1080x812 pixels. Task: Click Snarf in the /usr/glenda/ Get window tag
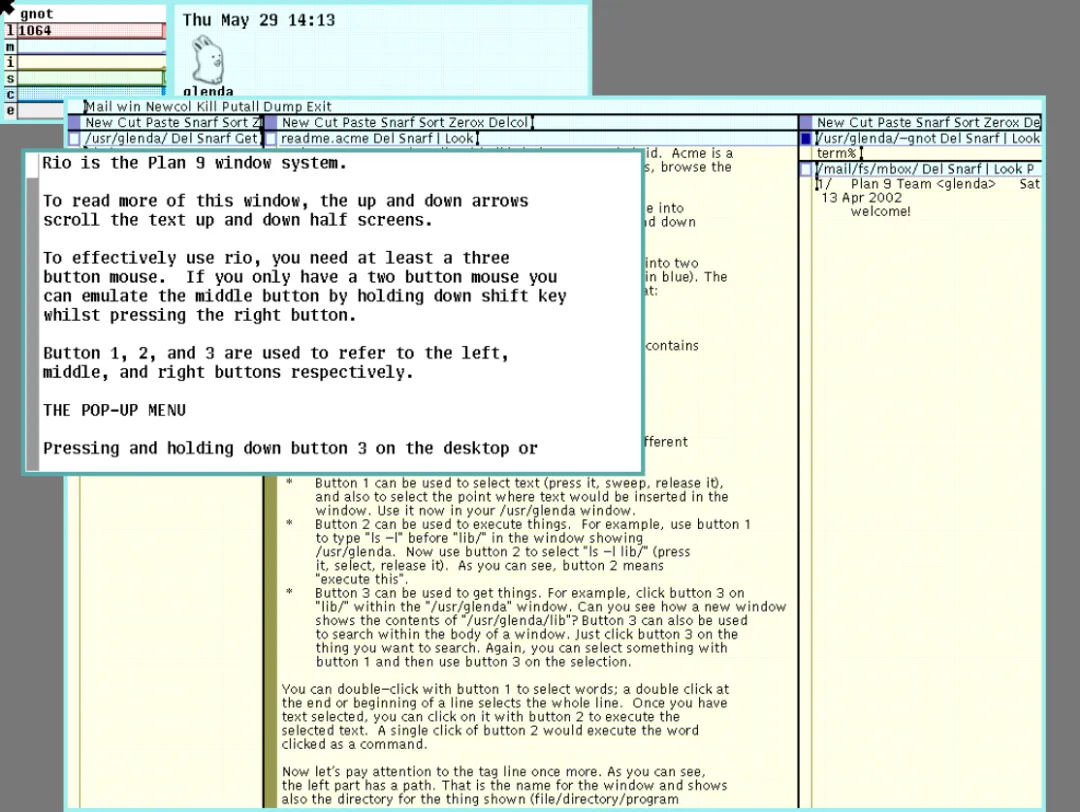[214, 138]
